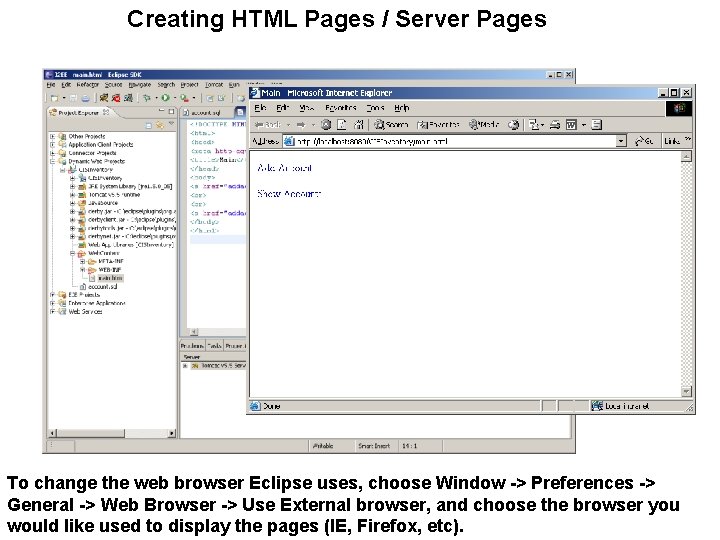Switch to the Tasks tab in Eclipse

click(214, 346)
